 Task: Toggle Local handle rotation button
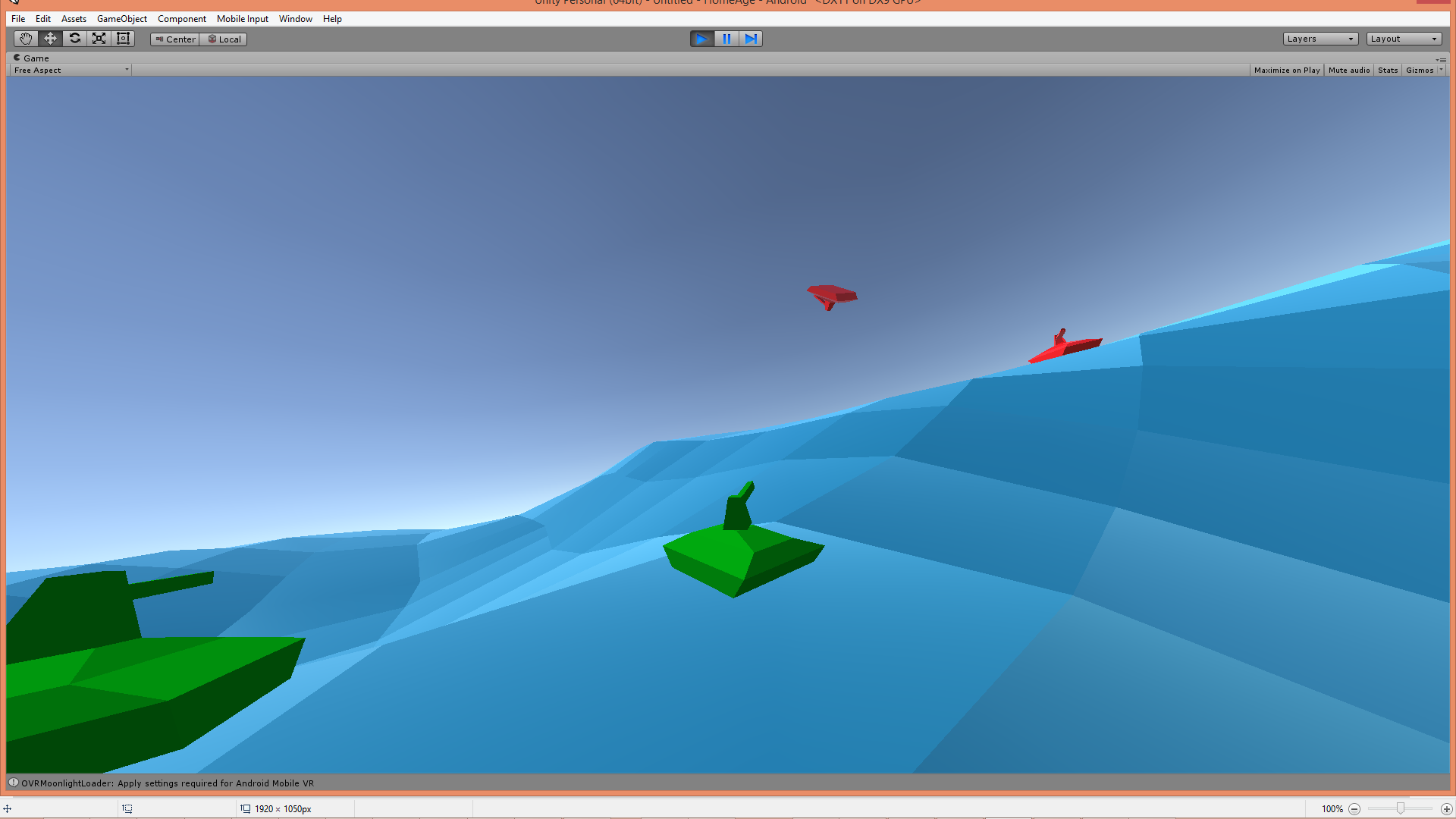pos(224,39)
